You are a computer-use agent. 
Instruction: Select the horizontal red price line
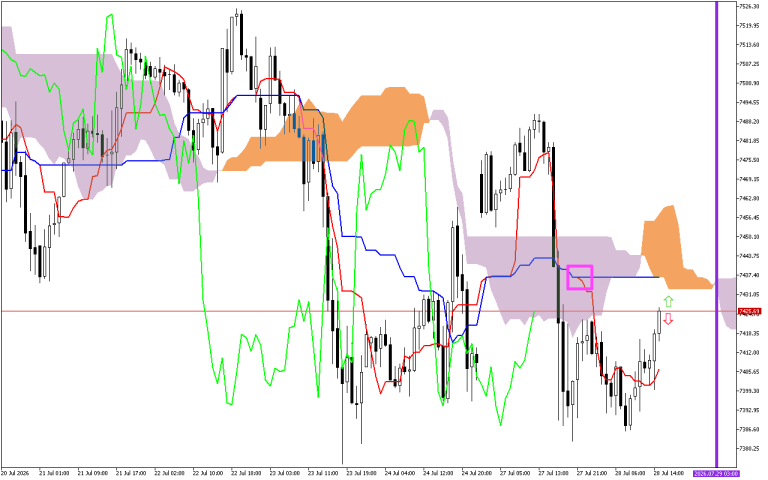(368, 311)
